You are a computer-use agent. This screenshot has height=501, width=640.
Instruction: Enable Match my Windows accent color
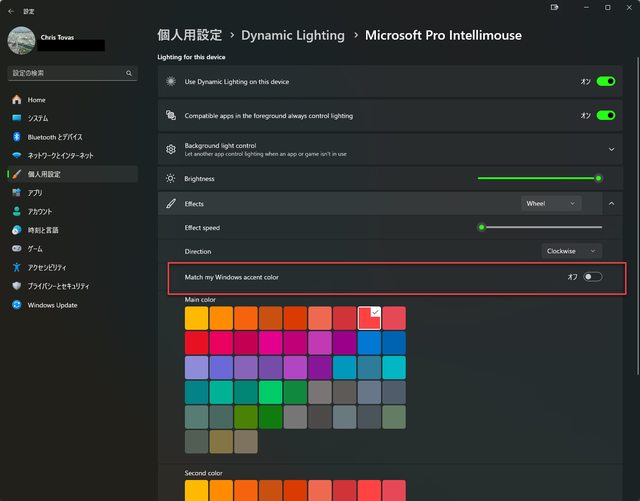pyautogui.click(x=593, y=276)
